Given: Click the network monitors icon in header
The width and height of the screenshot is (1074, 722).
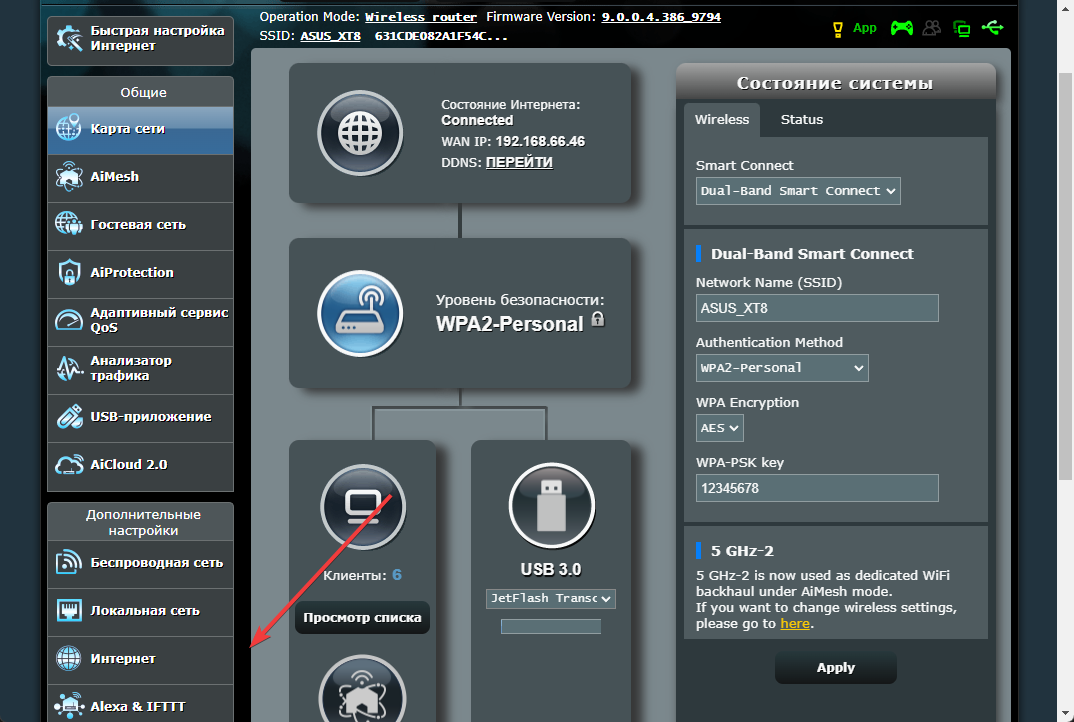Looking at the screenshot, I should (962, 29).
